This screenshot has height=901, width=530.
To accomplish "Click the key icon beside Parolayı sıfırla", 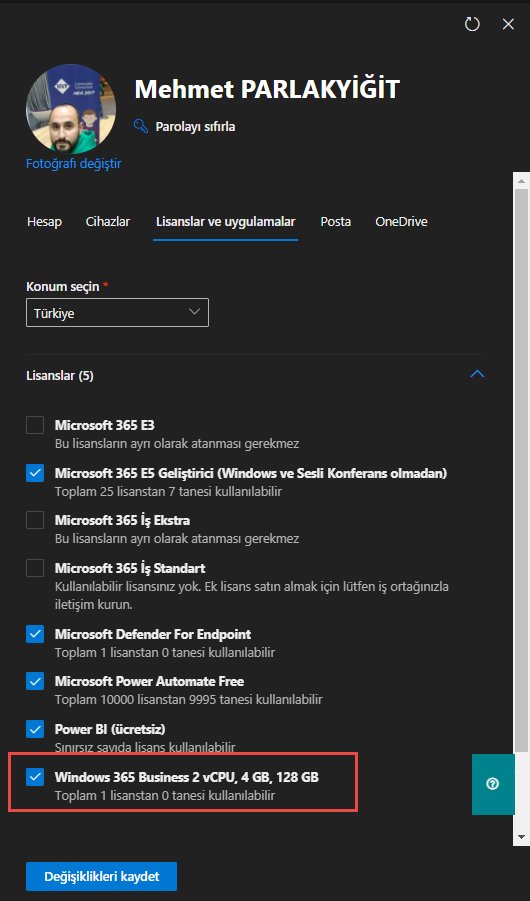I will 141,126.
